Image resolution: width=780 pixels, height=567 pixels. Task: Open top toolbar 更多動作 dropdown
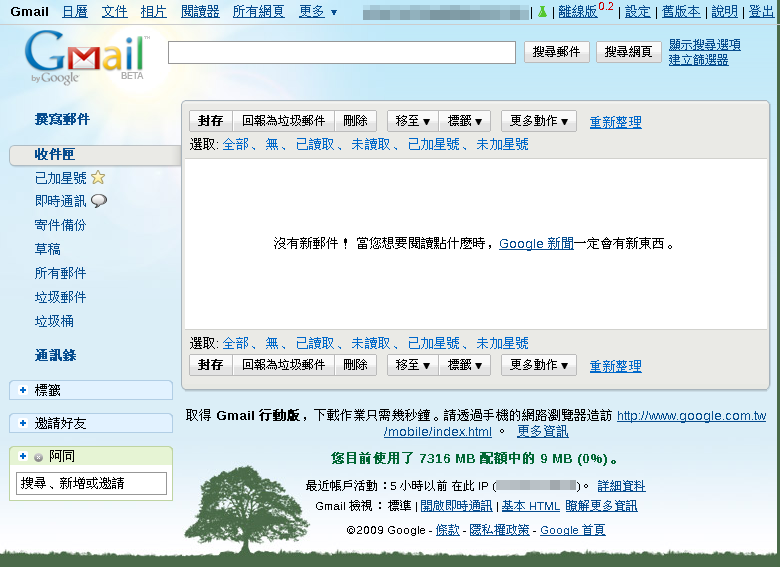tap(539, 121)
